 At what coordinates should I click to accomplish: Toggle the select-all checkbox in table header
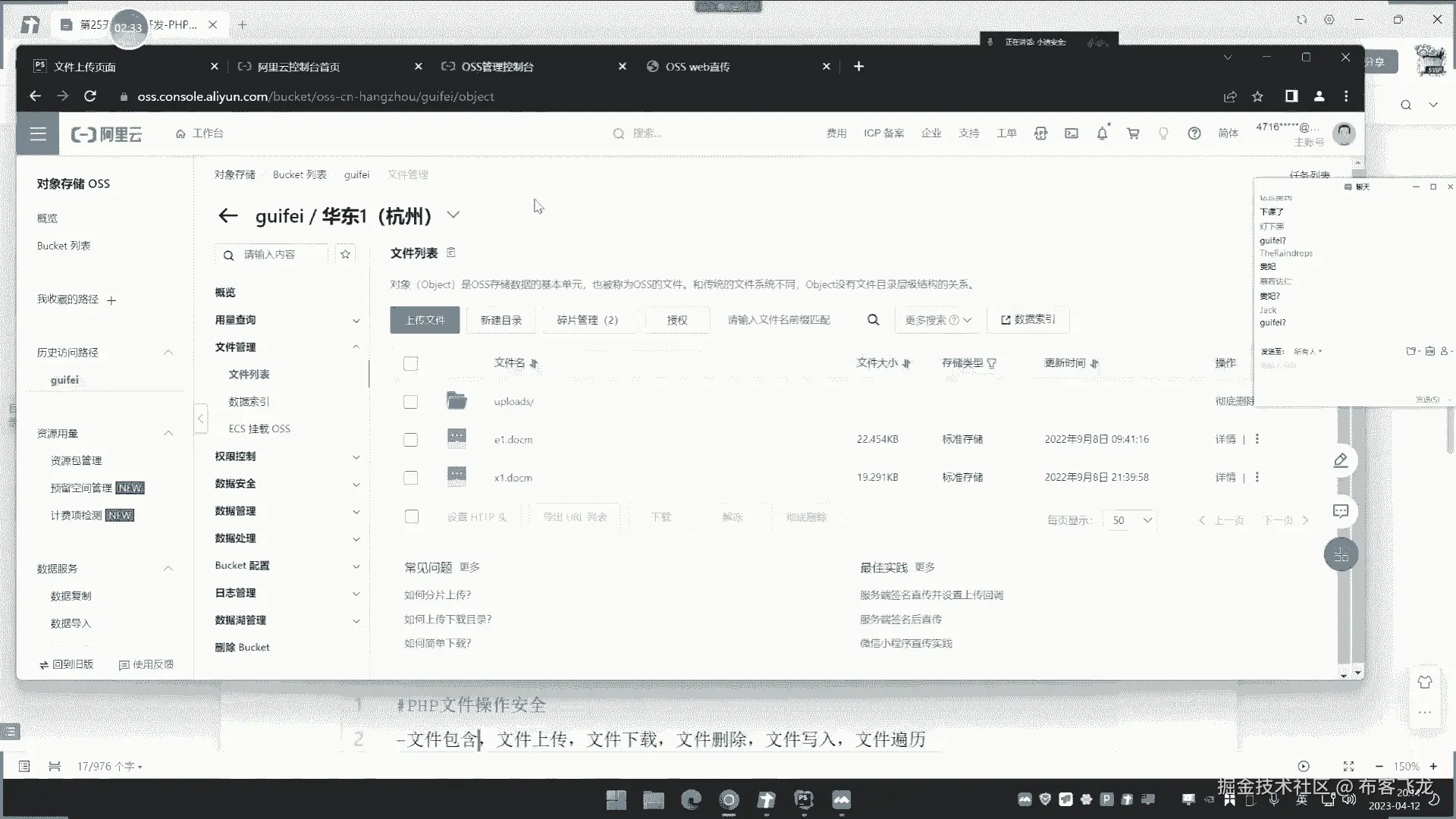pyautogui.click(x=411, y=364)
